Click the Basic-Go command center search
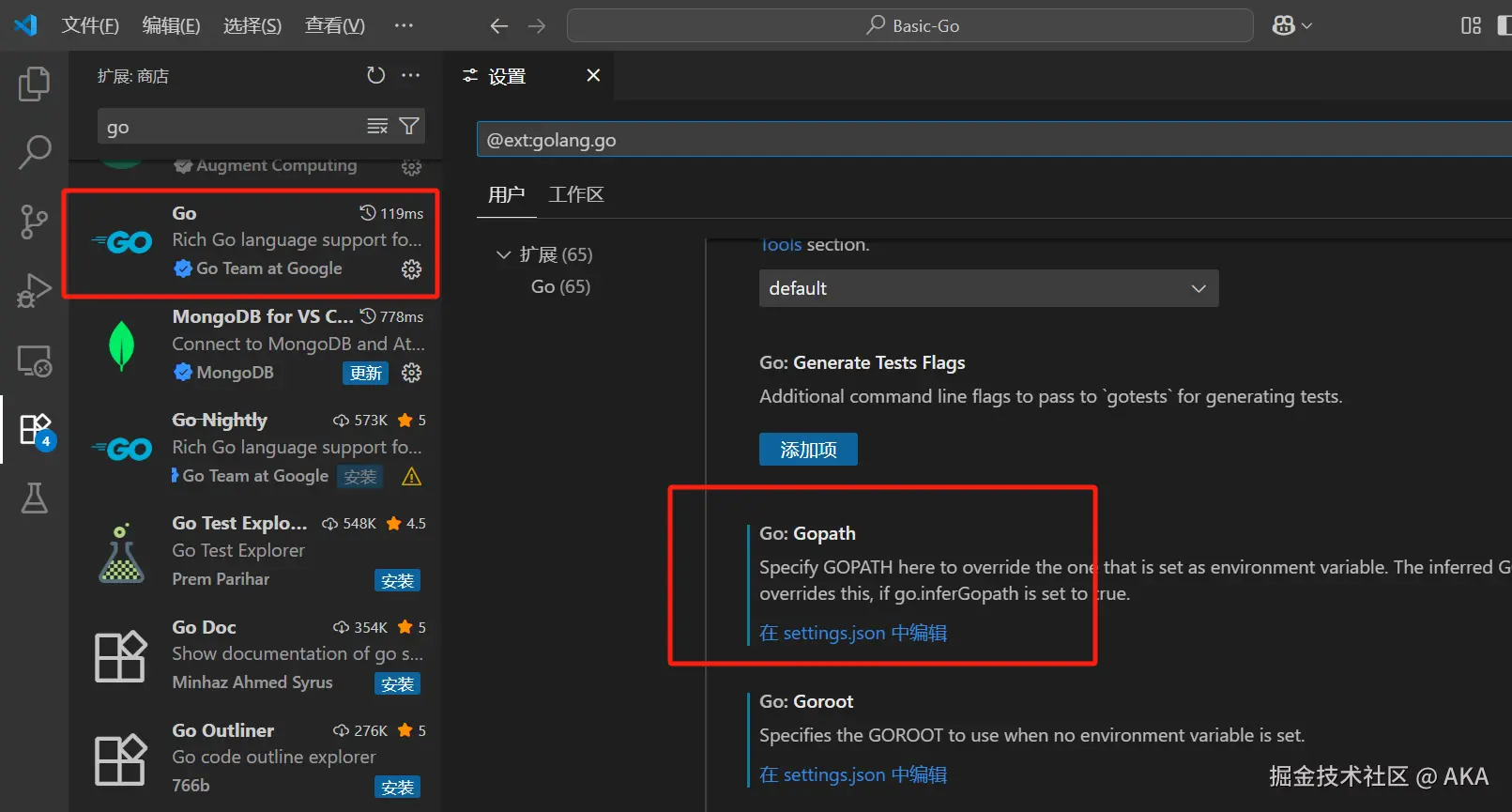 910,25
